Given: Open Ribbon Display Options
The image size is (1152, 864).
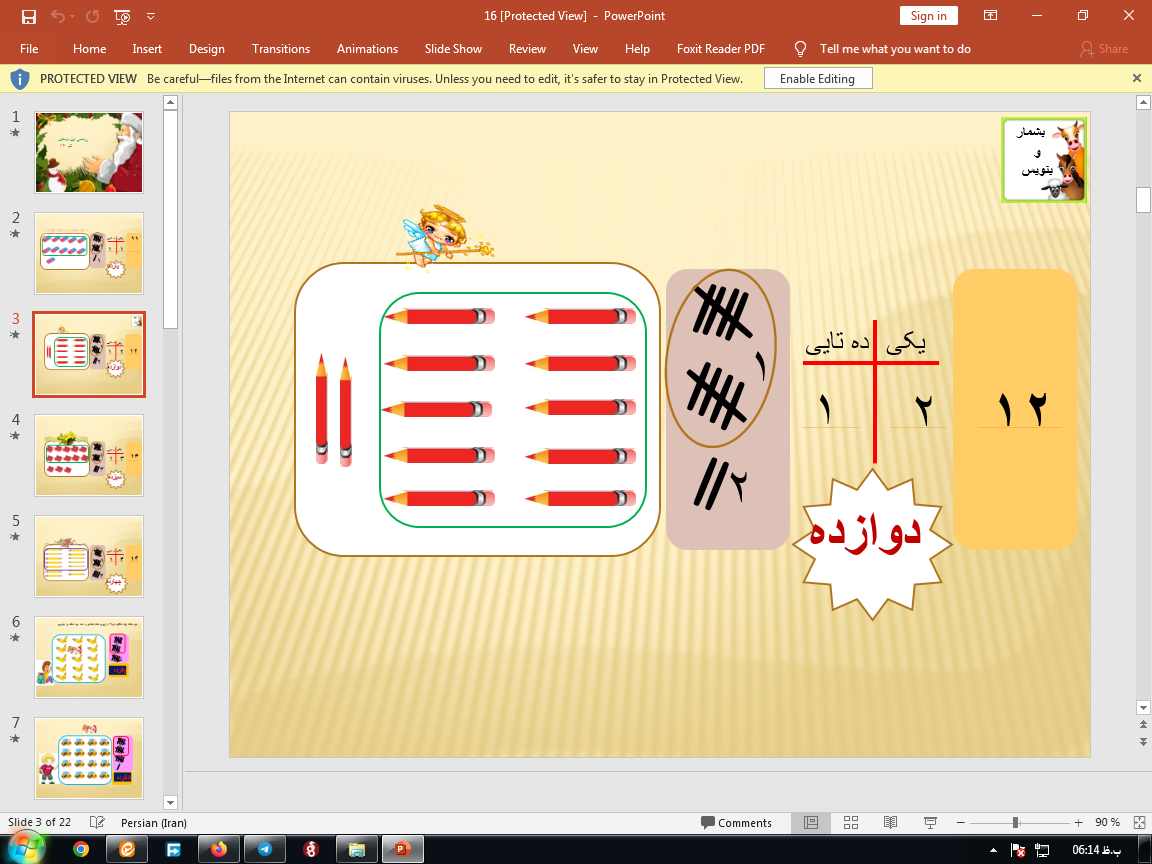Looking at the screenshot, I should 990,16.
